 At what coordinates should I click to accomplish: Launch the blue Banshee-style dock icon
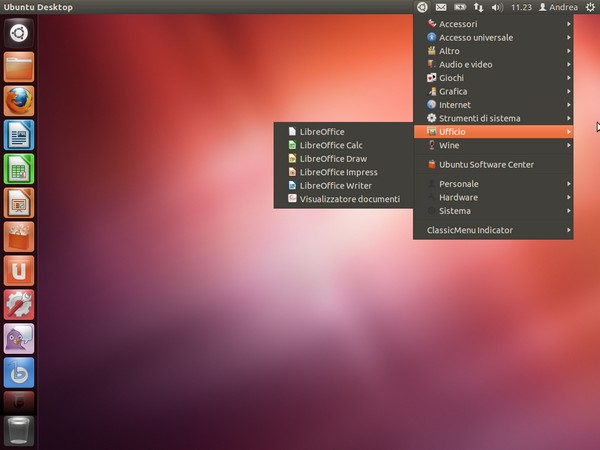[x=19, y=373]
